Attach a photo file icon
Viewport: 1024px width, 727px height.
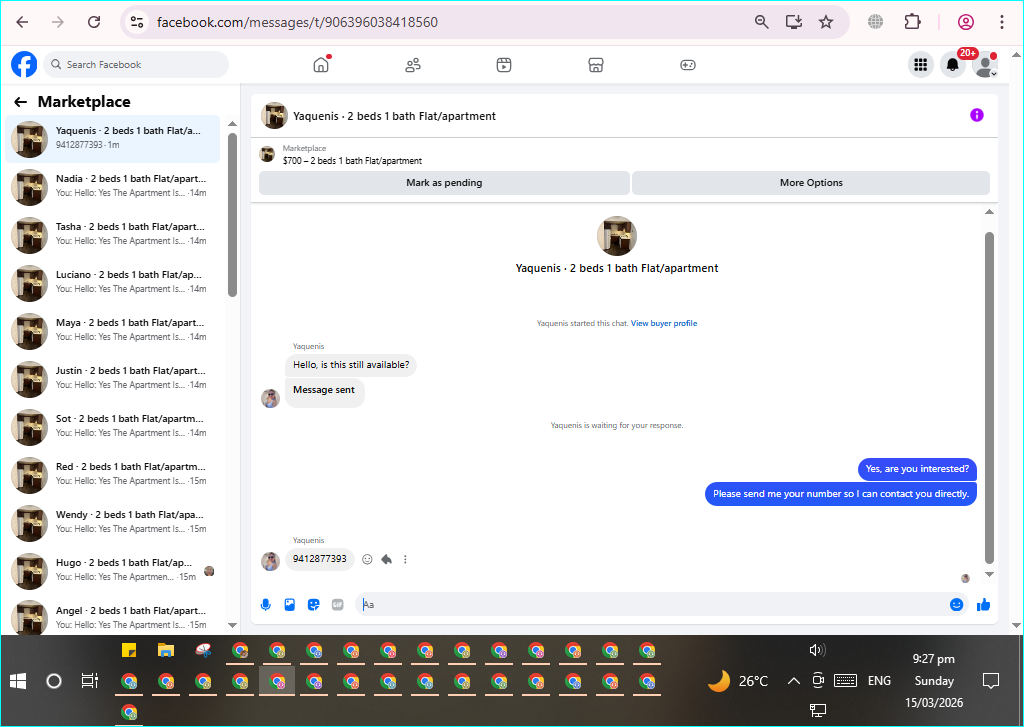(x=289, y=605)
